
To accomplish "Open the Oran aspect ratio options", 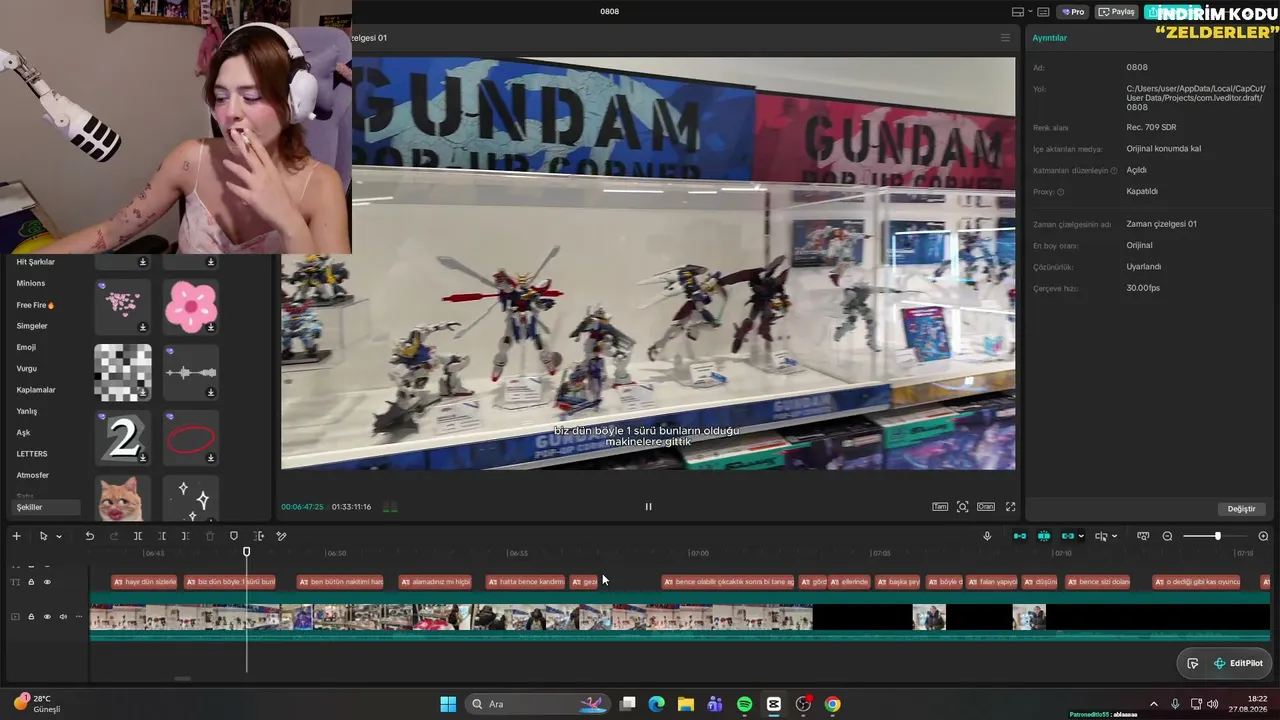I will (986, 507).
